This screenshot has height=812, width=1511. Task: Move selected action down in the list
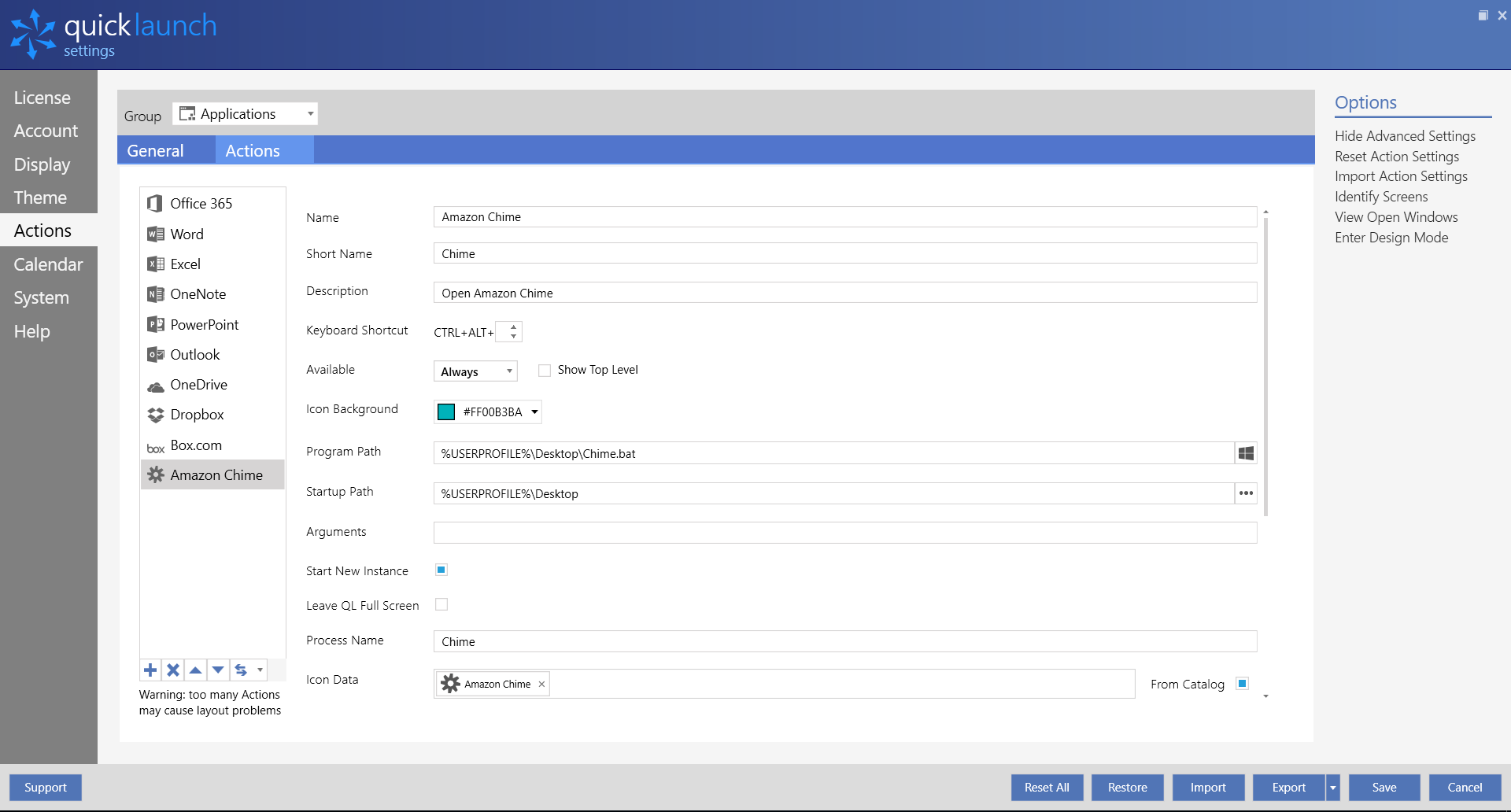click(x=218, y=670)
